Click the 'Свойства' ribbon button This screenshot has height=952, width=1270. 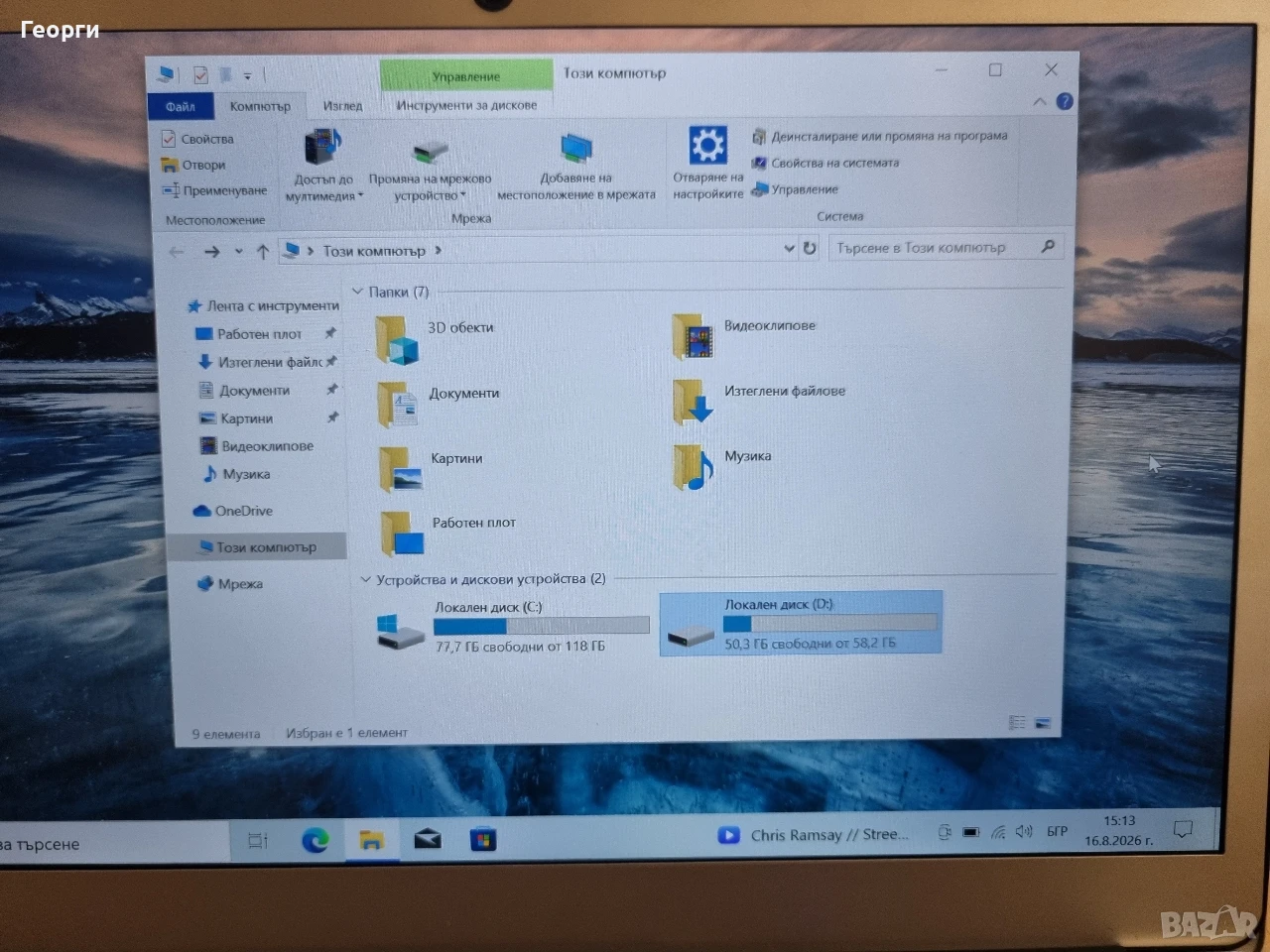click(x=197, y=139)
